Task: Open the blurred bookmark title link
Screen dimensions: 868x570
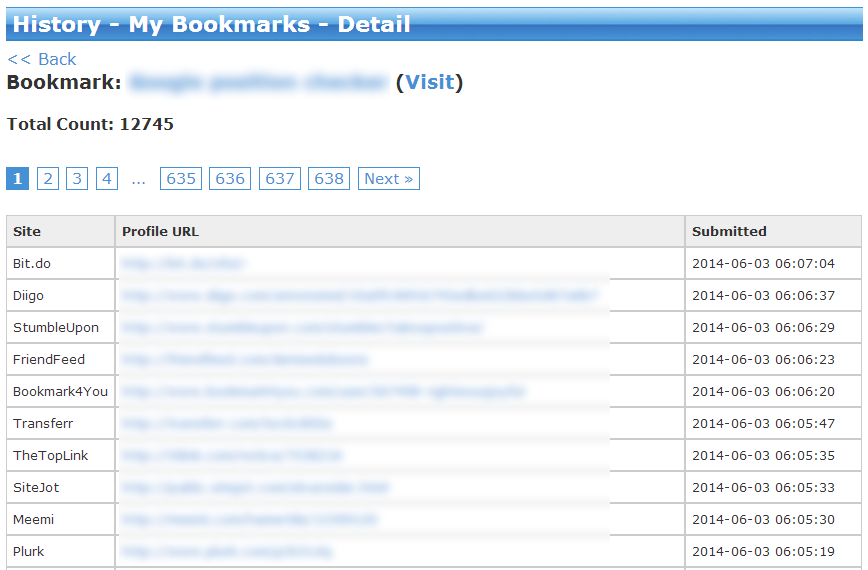Action: (258, 82)
